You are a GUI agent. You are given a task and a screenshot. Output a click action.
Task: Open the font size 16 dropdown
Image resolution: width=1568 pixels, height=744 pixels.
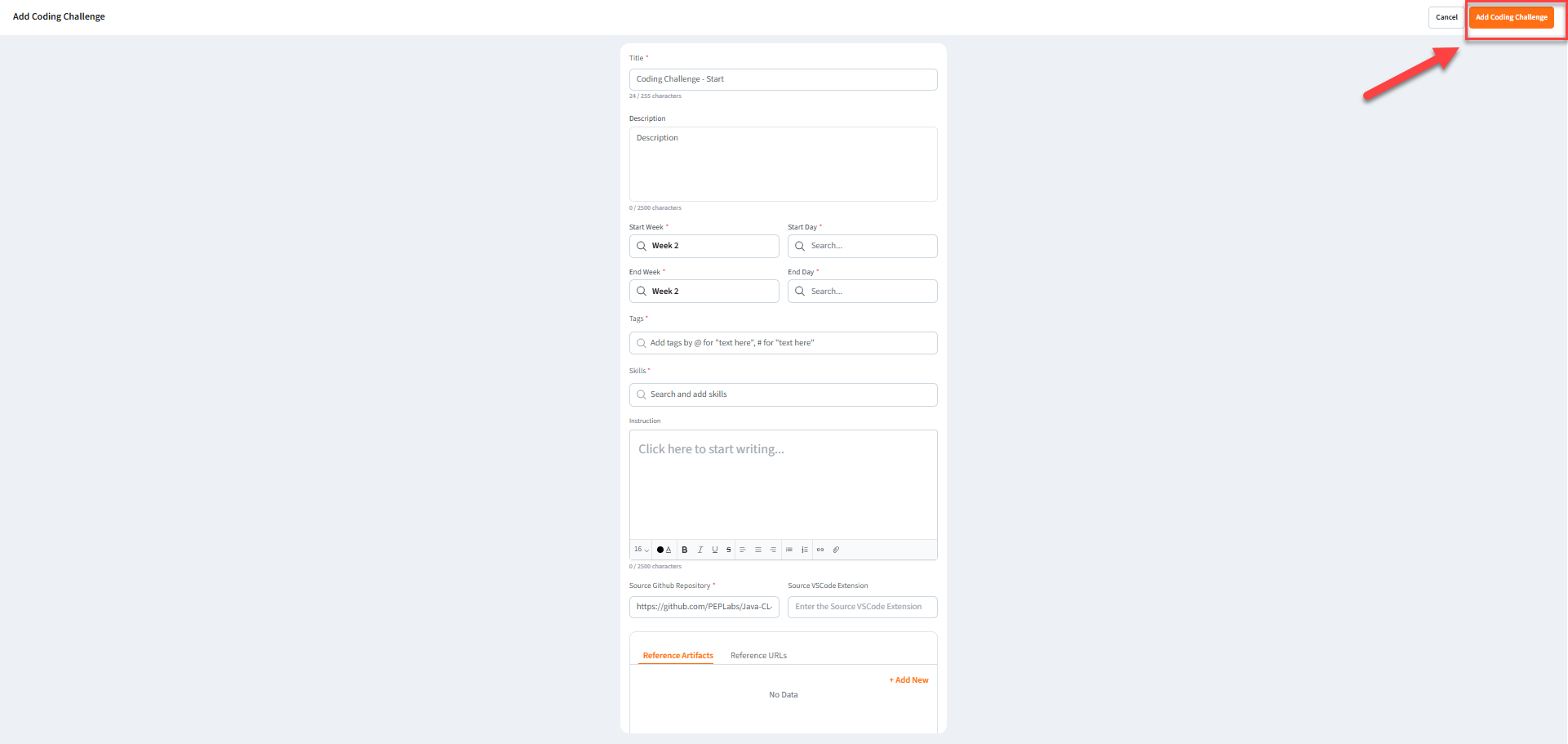(x=642, y=550)
